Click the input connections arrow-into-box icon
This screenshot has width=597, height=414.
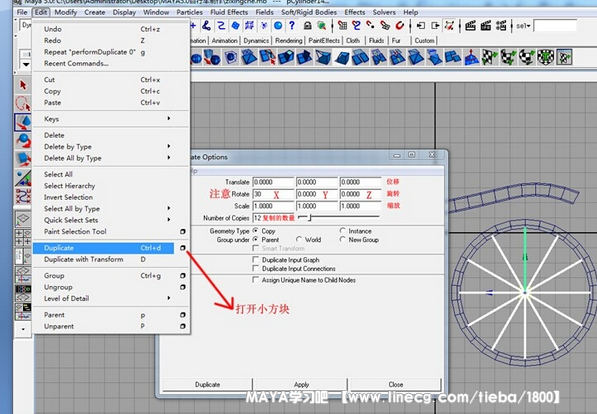pos(421,26)
